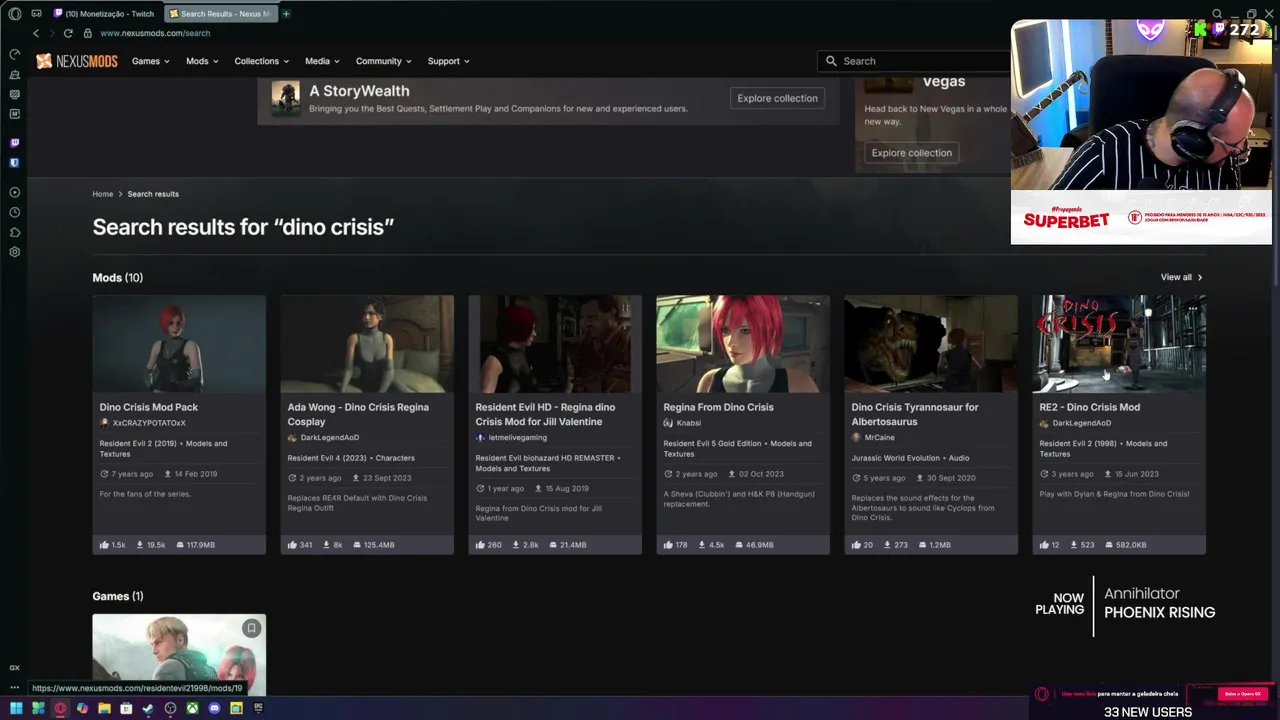Click the Regina From Dino Crisis thumbnail

pos(743,344)
